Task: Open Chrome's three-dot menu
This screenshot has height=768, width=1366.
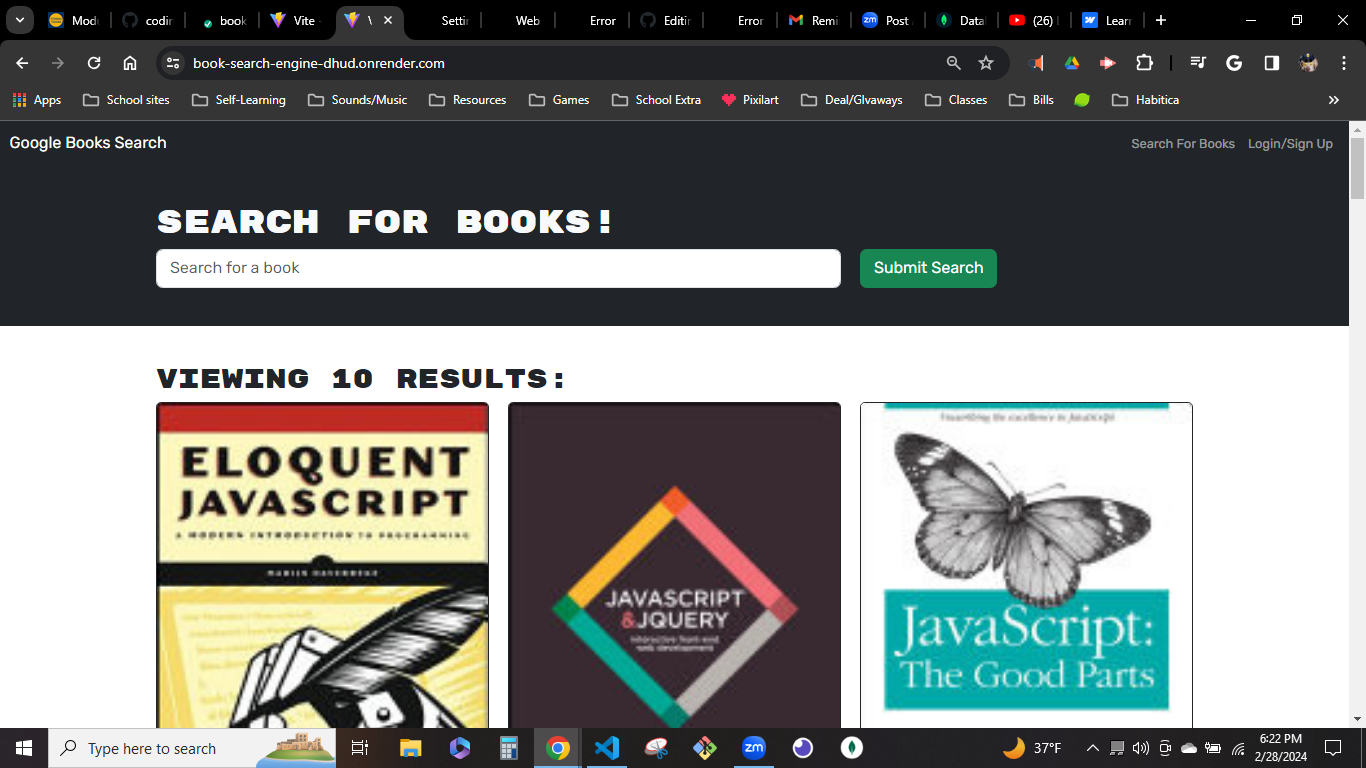Action: (1343, 63)
